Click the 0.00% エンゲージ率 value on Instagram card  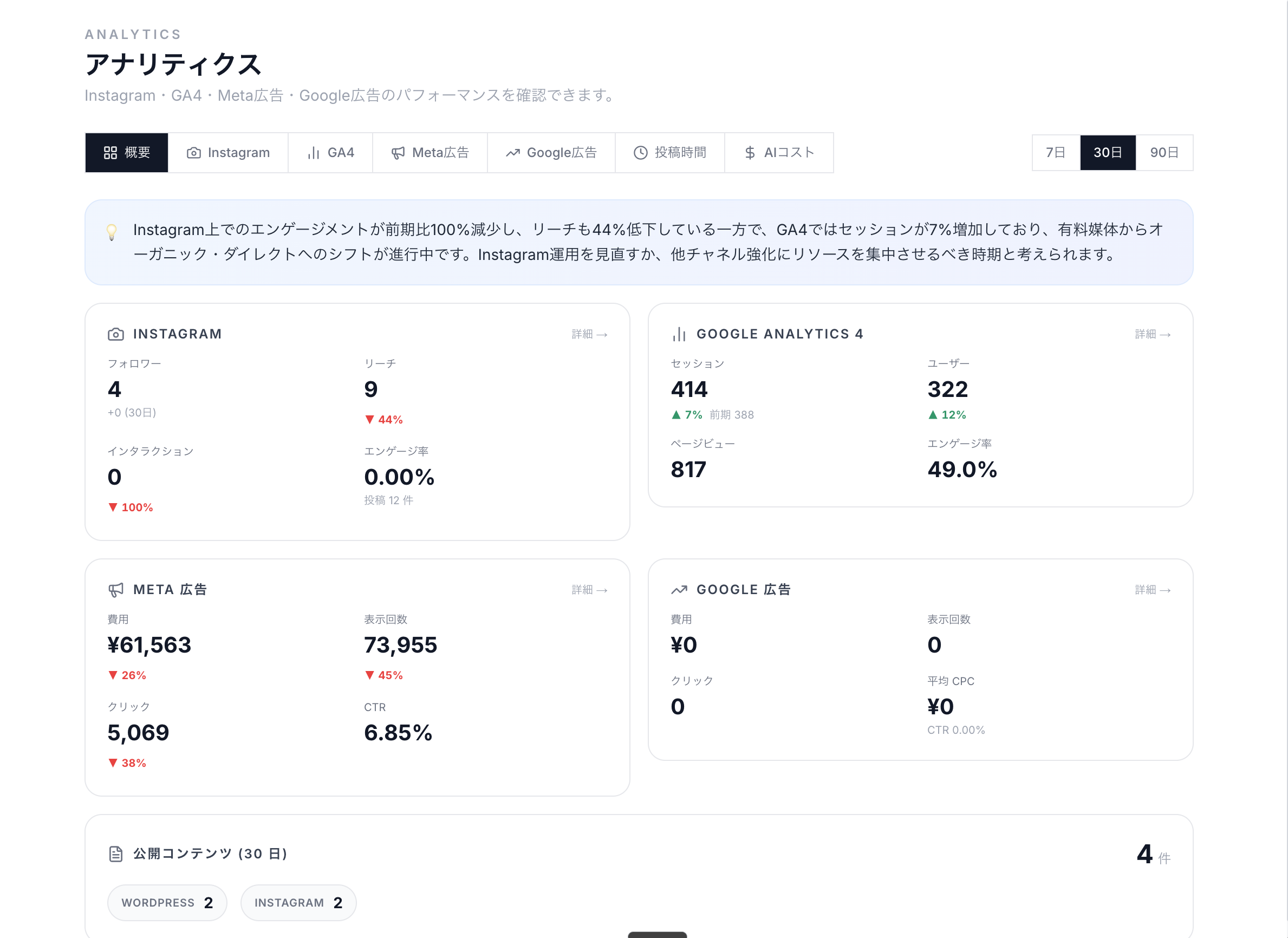click(399, 477)
